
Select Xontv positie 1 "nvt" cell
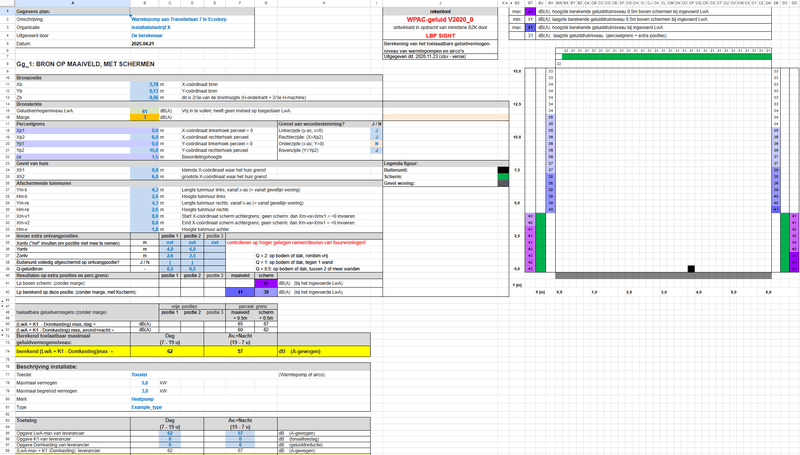point(170,243)
